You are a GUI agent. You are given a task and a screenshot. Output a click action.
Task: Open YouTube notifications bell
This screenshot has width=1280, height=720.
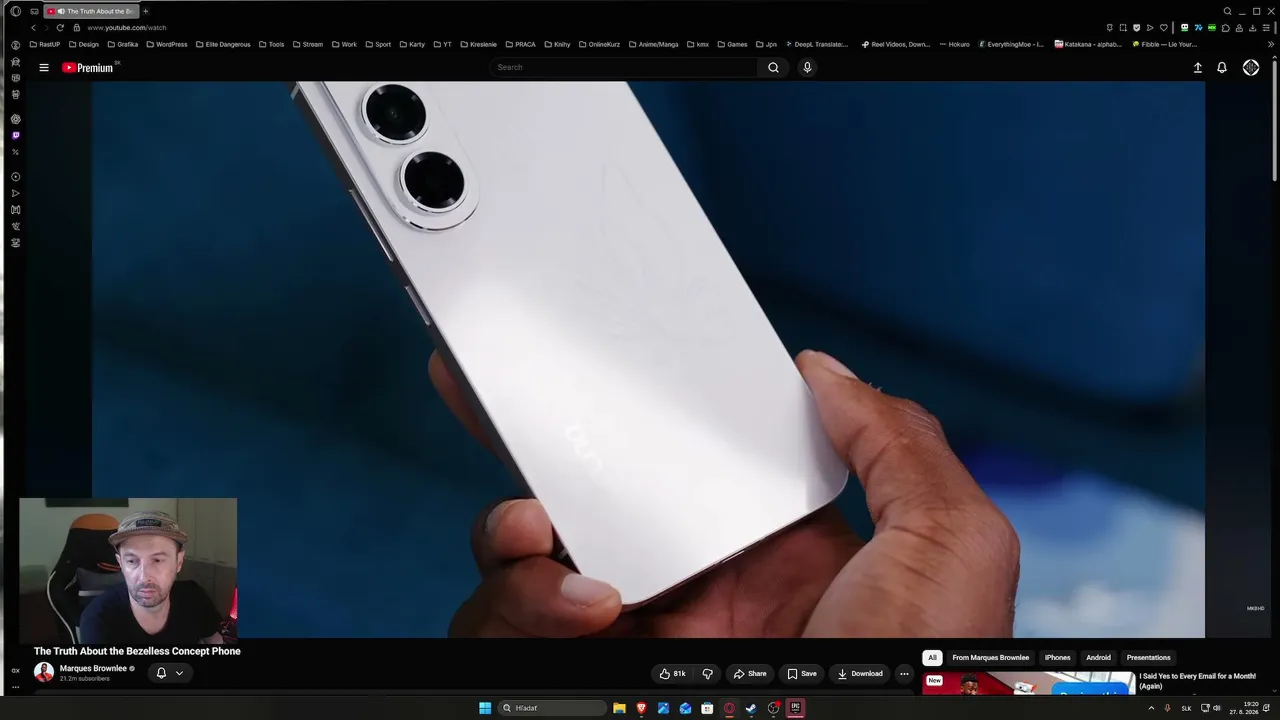[x=1222, y=68]
